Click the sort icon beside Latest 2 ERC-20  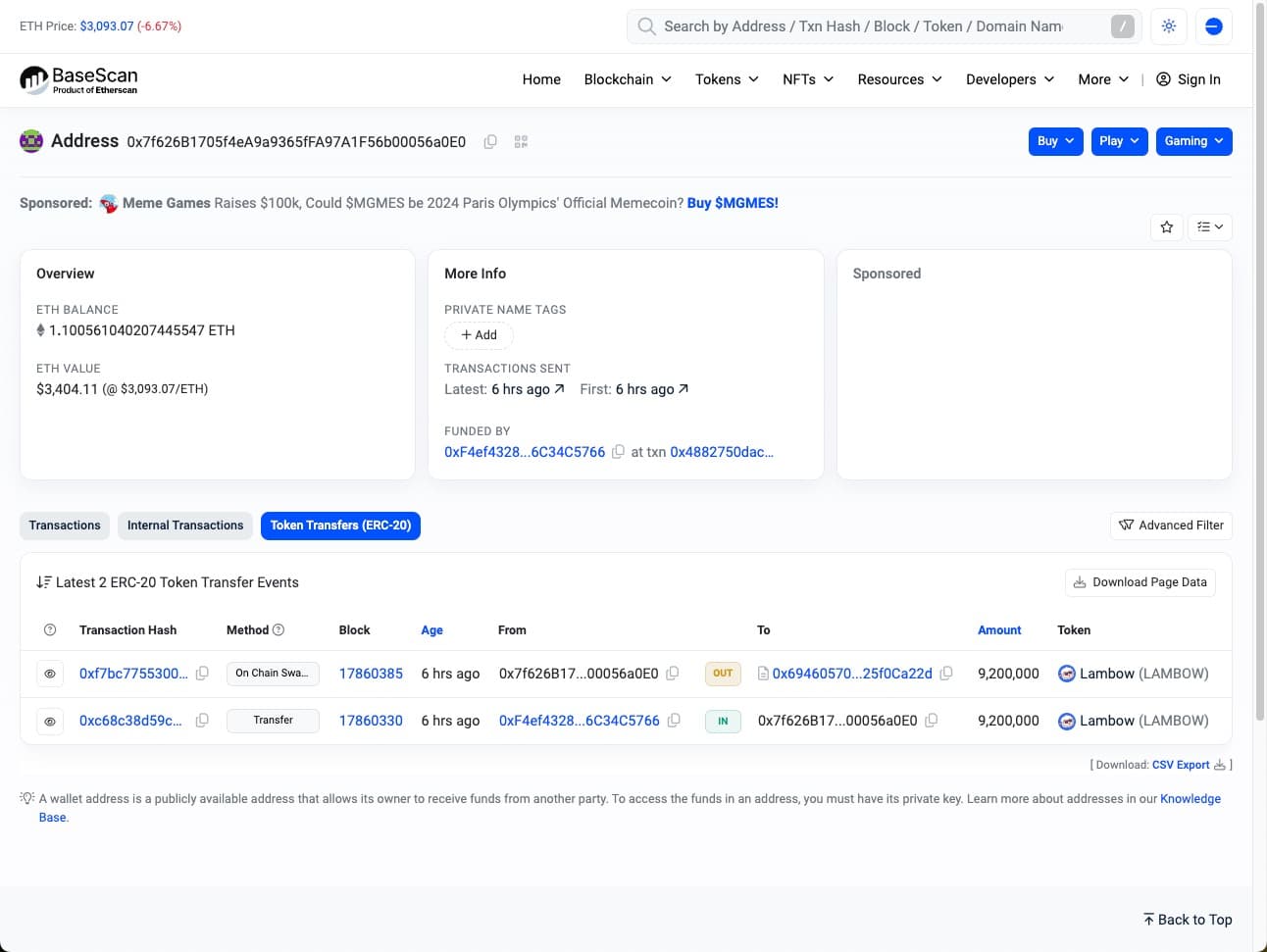pyautogui.click(x=43, y=582)
